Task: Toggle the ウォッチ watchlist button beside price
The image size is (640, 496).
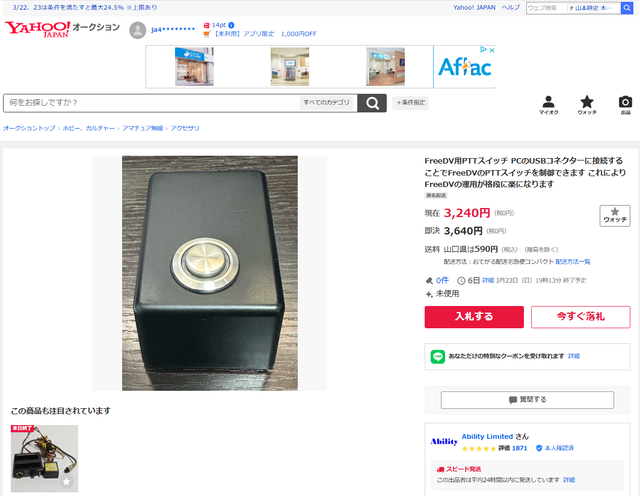Action: (x=615, y=216)
